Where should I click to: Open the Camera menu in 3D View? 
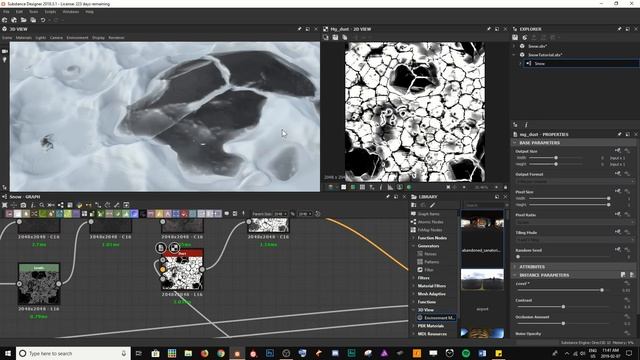56,38
